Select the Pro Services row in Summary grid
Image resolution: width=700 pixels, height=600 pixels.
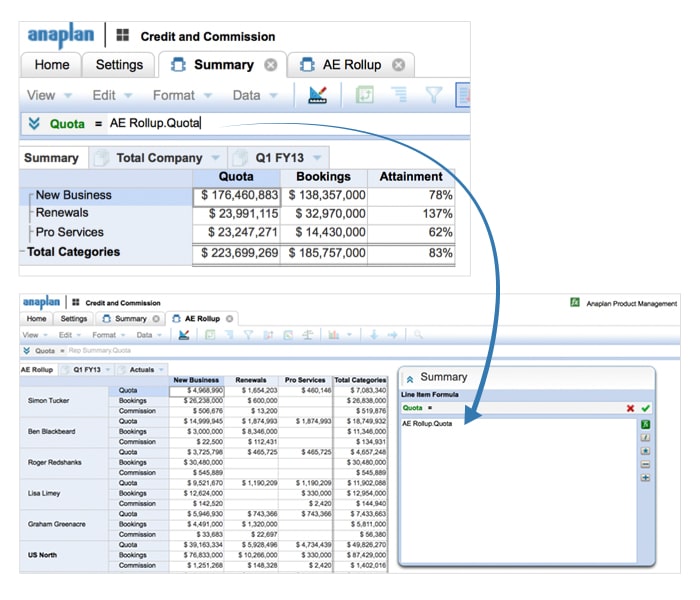click(70, 232)
